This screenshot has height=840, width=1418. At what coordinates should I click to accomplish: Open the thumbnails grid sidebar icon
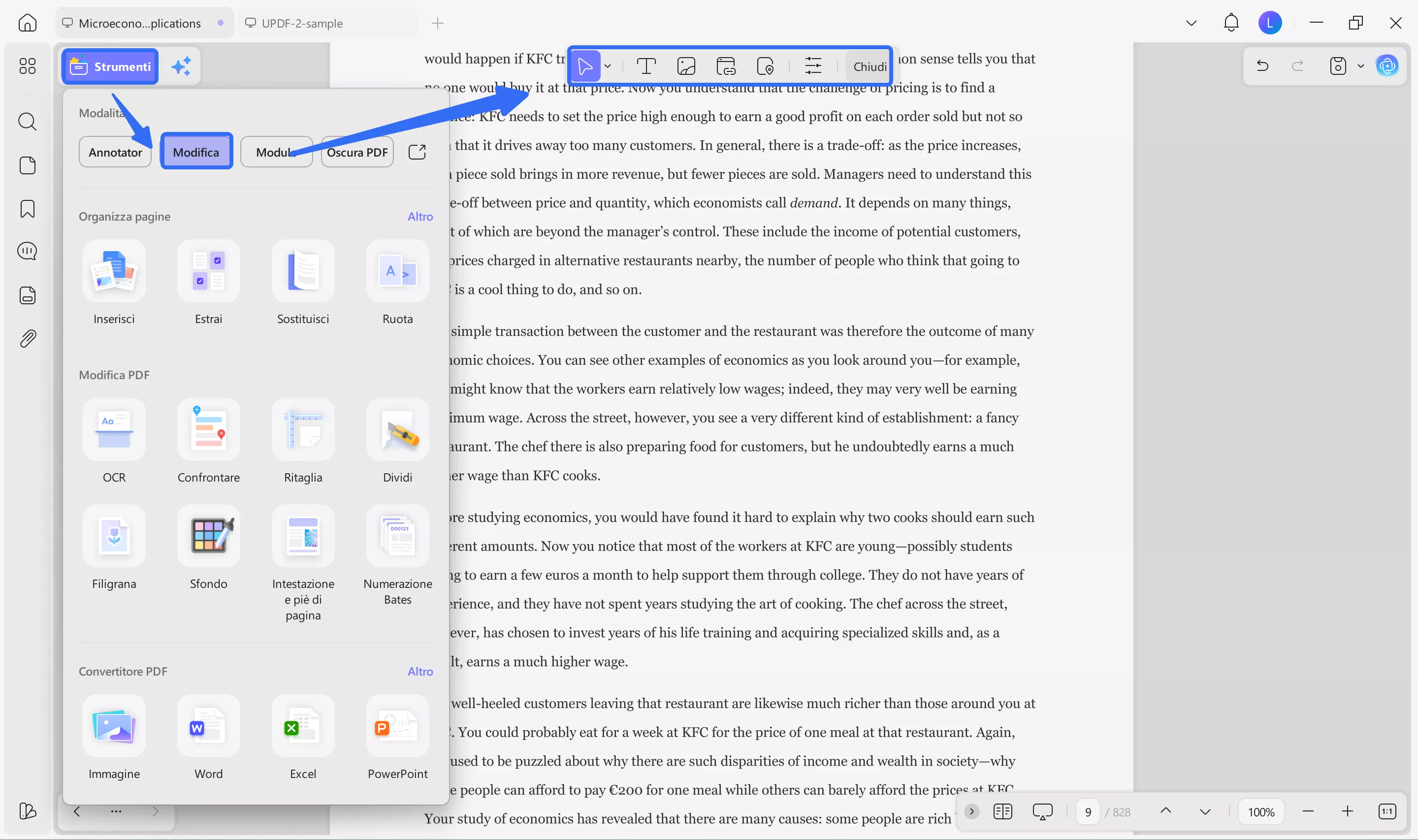[27, 66]
